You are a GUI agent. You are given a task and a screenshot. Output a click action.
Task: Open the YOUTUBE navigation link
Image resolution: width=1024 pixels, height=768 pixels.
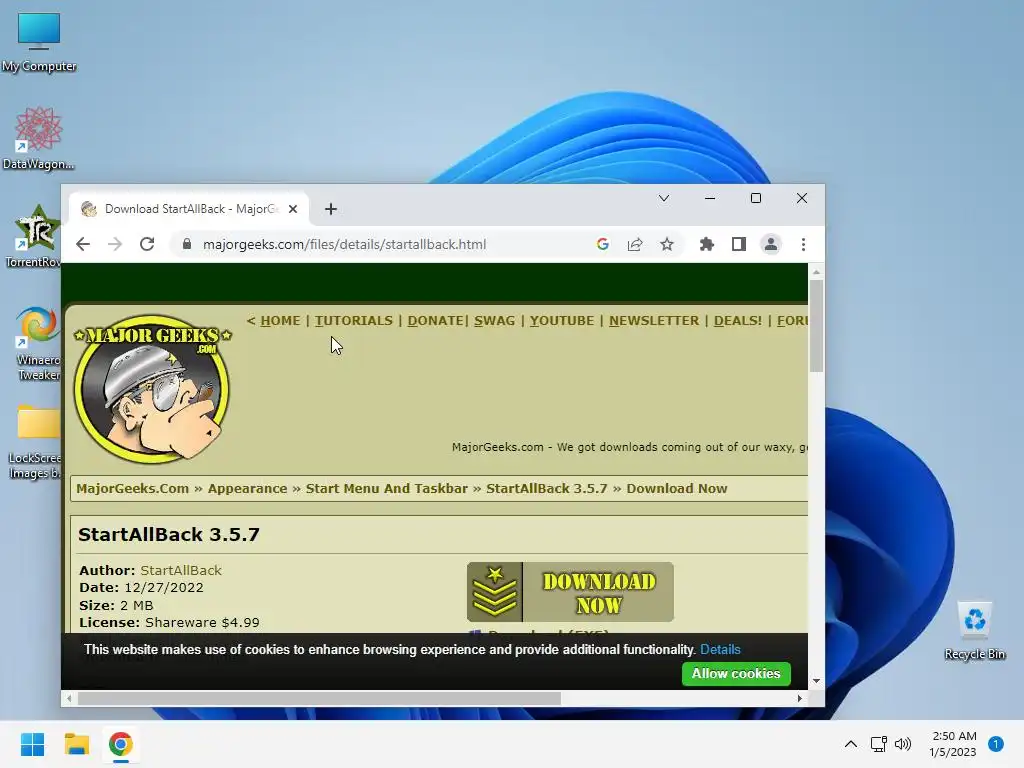(562, 321)
